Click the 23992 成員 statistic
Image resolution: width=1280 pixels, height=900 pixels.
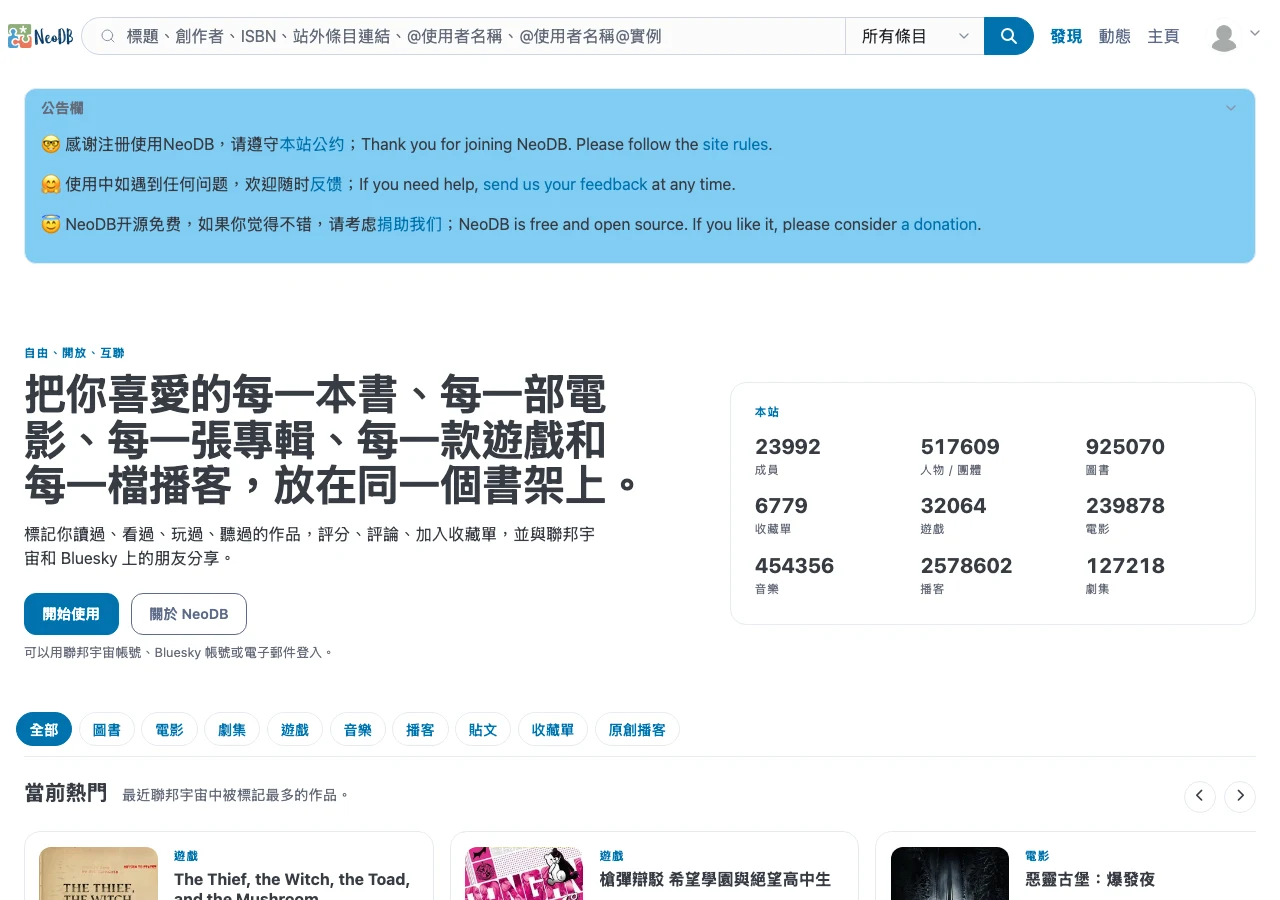pyautogui.click(x=788, y=456)
